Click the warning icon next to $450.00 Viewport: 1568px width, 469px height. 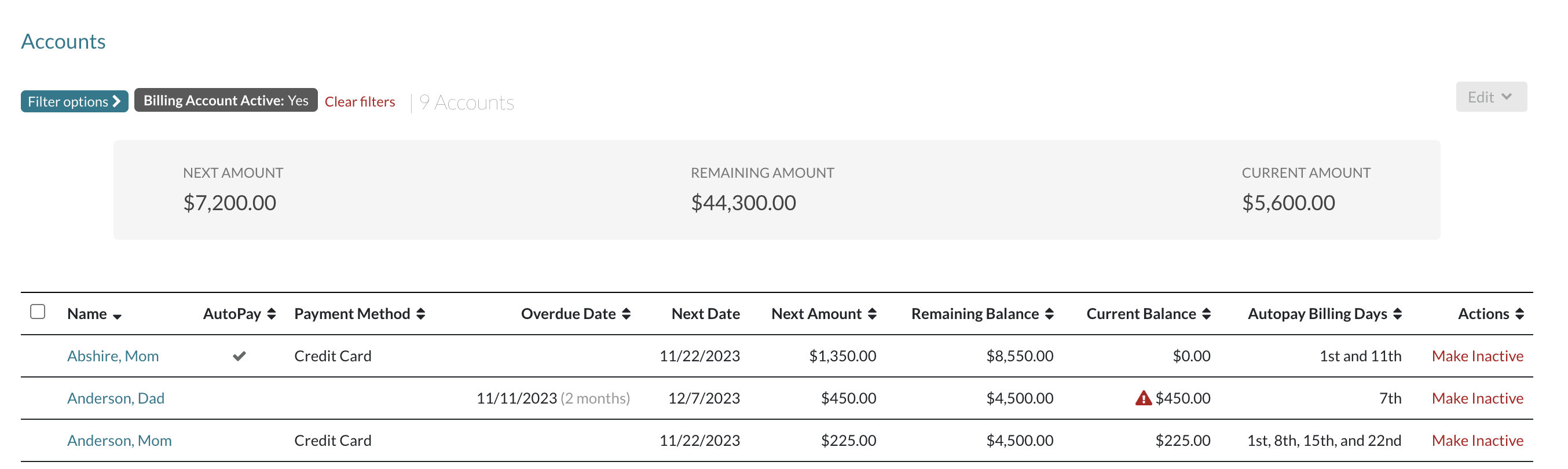(x=1142, y=398)
